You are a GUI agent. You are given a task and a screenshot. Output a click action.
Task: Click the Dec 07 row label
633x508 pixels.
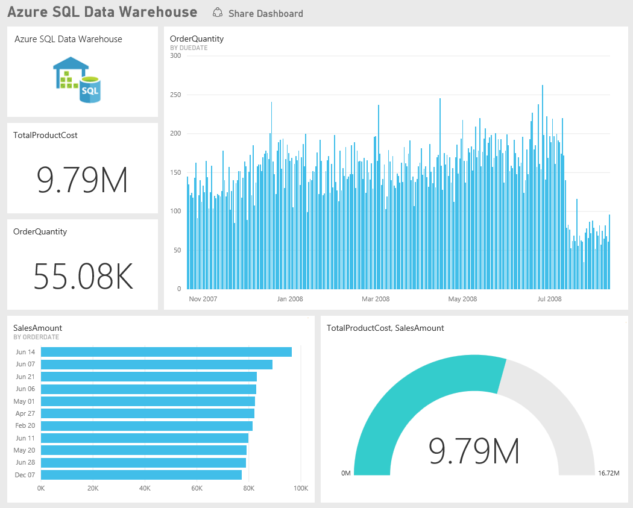[x=25, y=475]
